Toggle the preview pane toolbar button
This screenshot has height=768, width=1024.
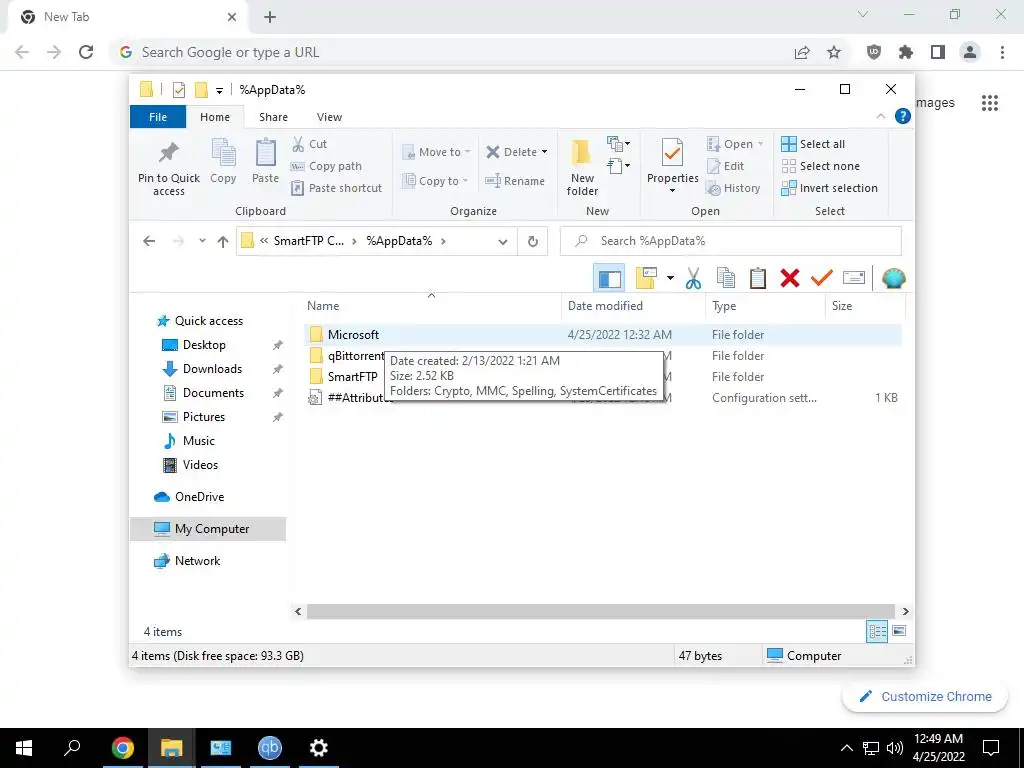[609, 278]
